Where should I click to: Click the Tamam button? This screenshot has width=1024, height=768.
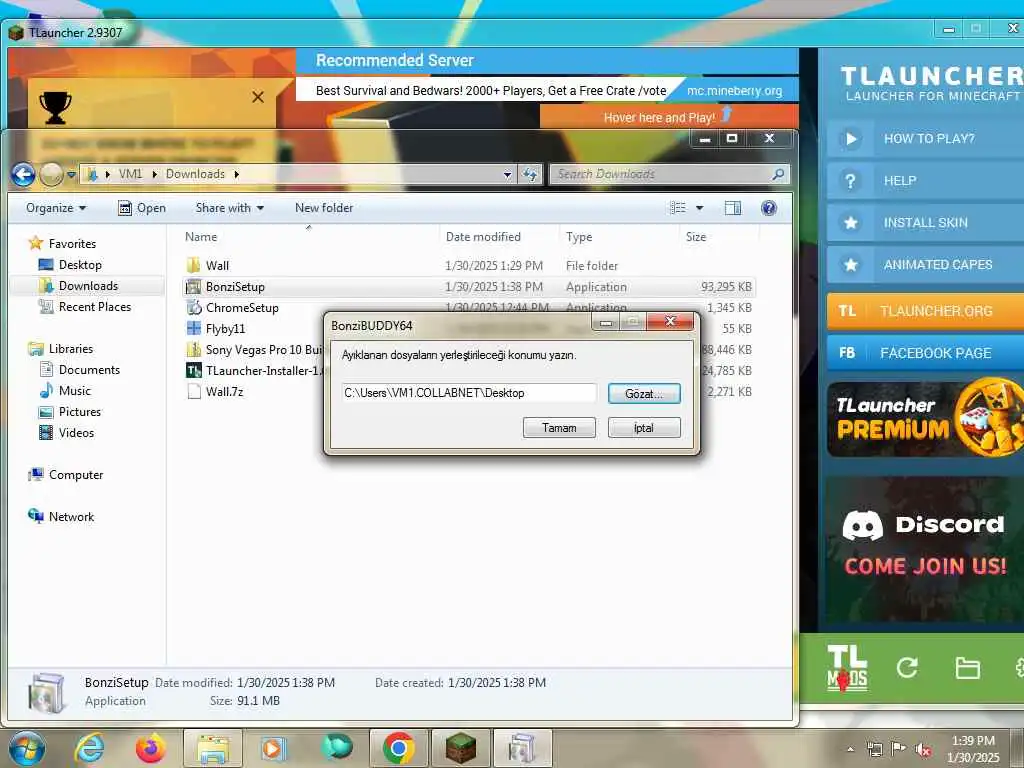point(559,428)
